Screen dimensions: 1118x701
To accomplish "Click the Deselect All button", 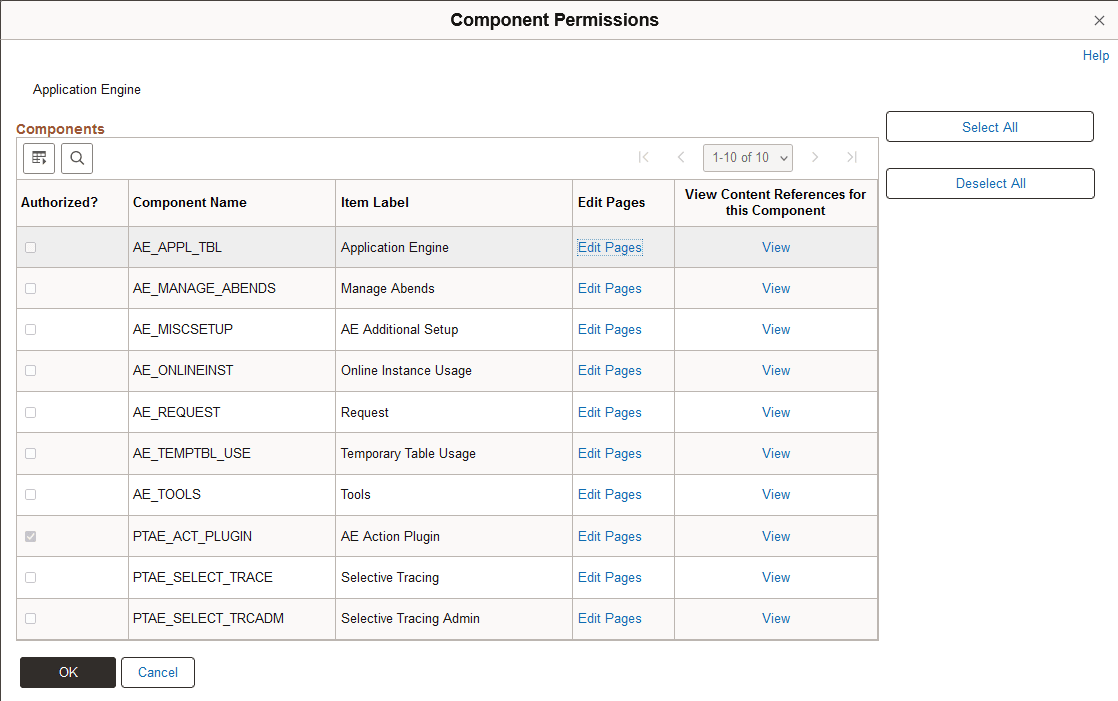I will tap(989, 183).
